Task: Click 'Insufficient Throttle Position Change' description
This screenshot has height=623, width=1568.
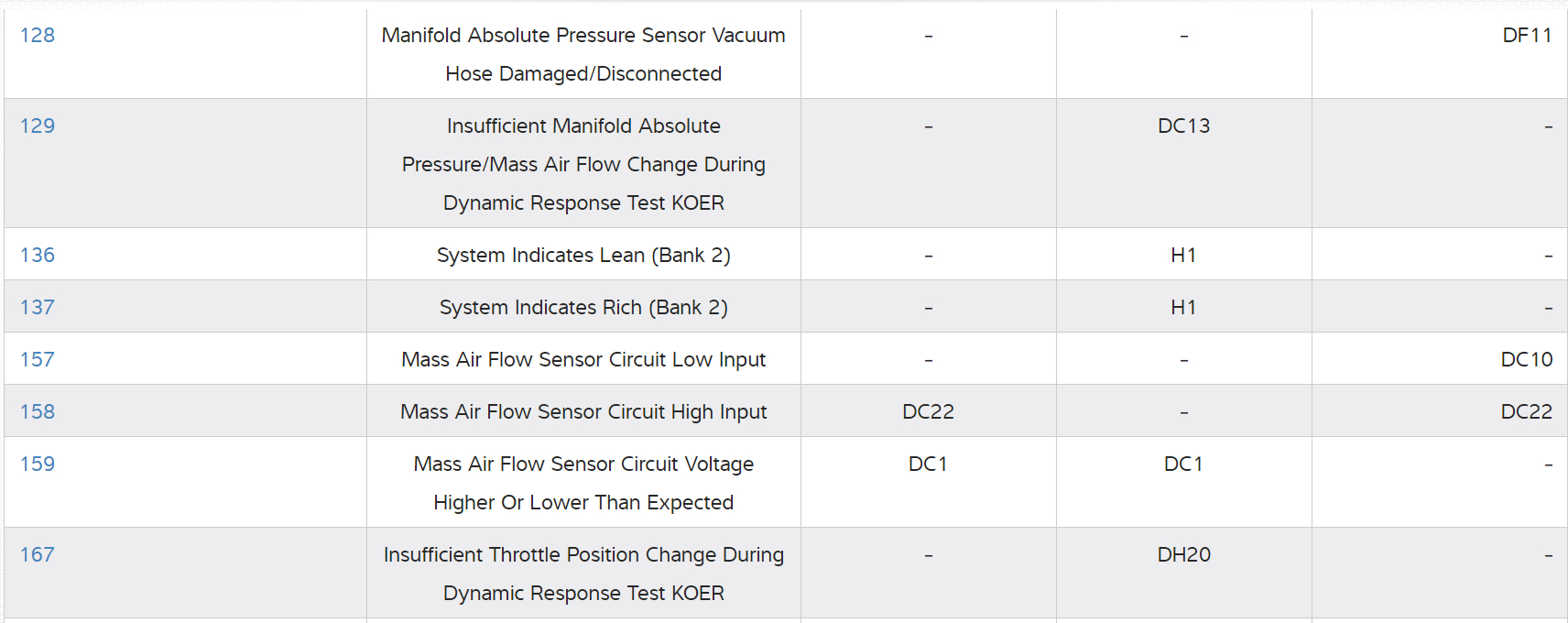Action: tap(583, 555)
